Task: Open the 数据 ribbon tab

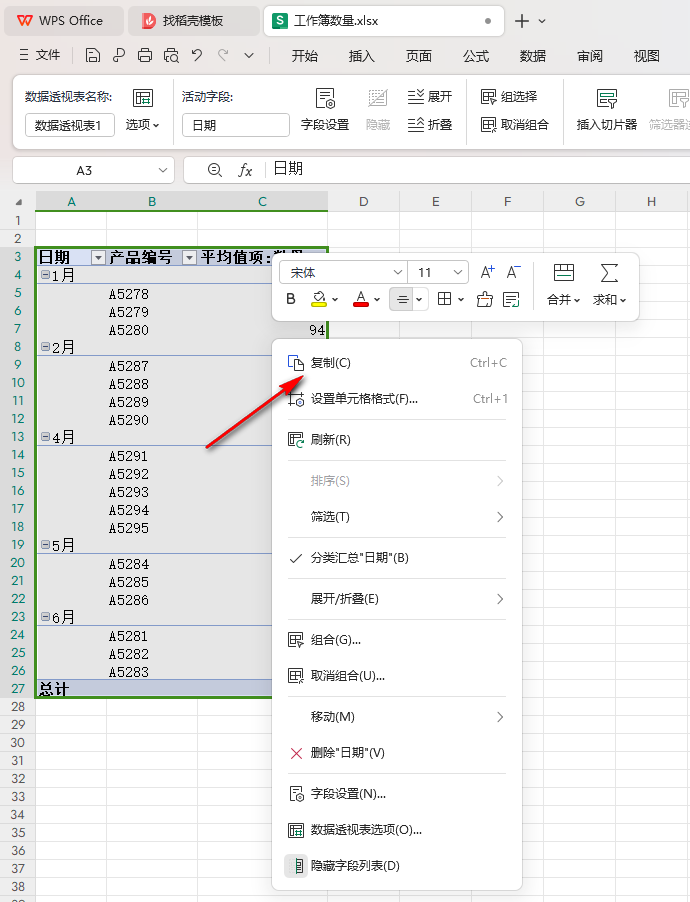Action: tap(533, 56)
